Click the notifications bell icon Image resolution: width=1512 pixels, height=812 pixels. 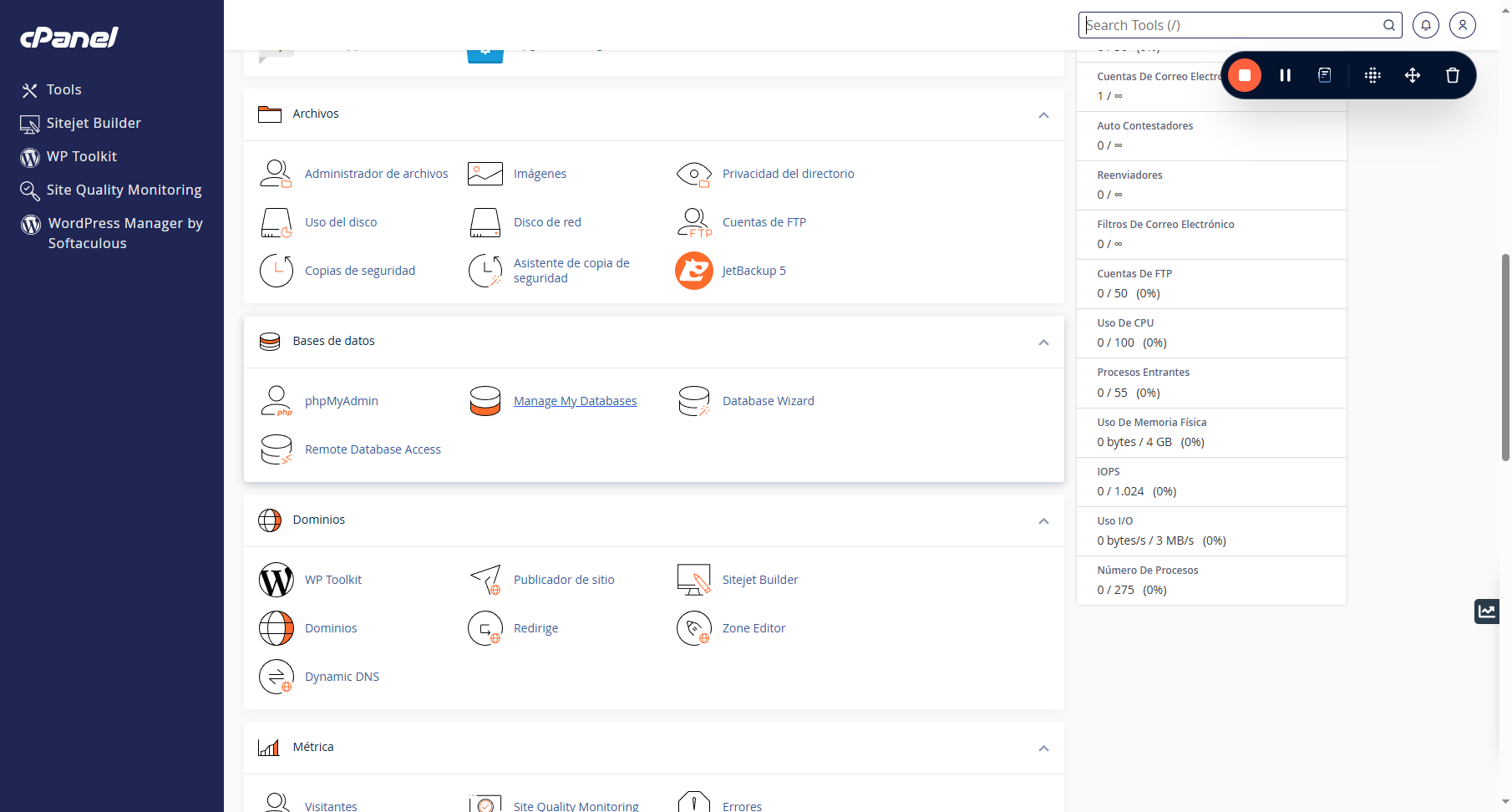click(x=1425, y=25)
